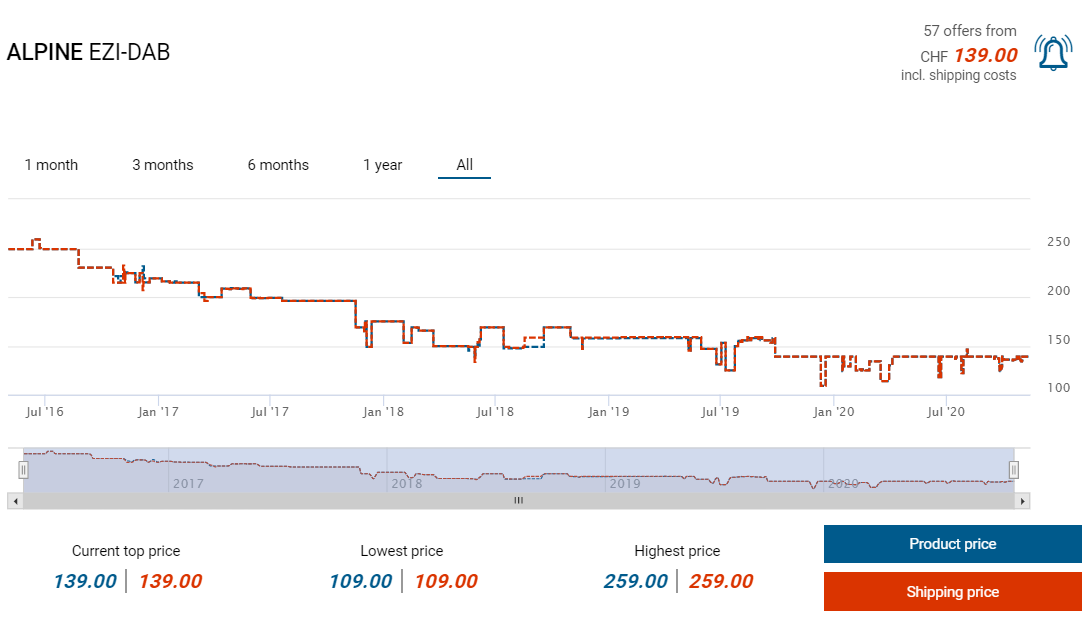Click the 2017 section in the navigator
Viewport: 1089px width, 617px height.
187,483
